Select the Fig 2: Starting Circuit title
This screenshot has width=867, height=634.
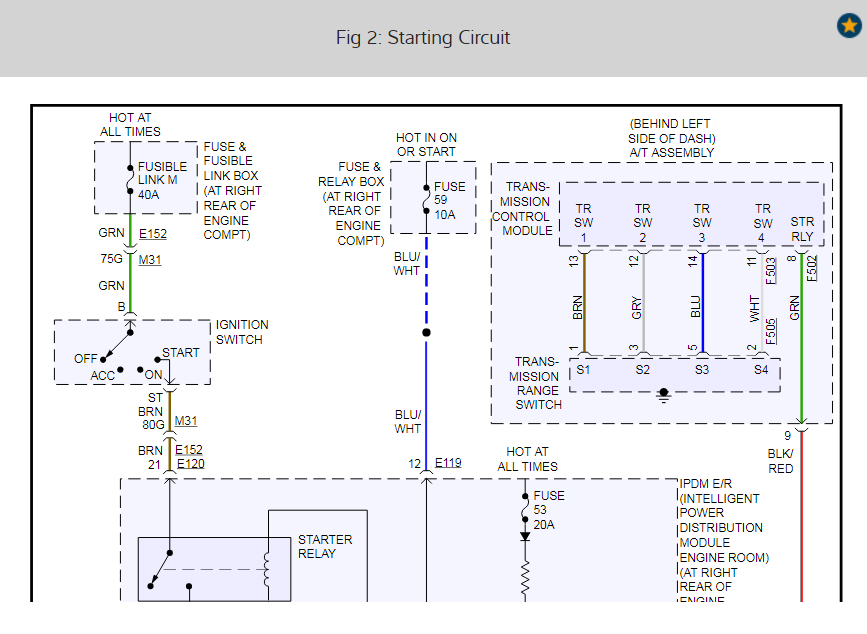(423, 38)
